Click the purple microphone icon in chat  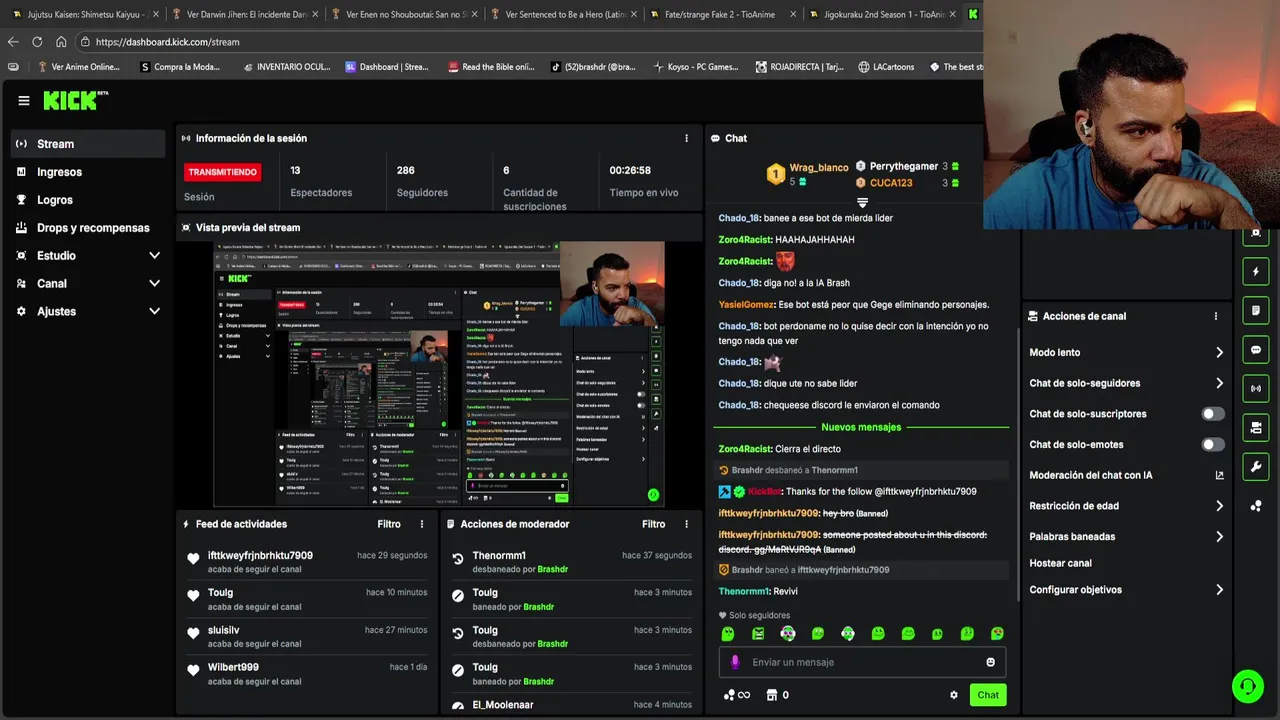coord(735,662)
